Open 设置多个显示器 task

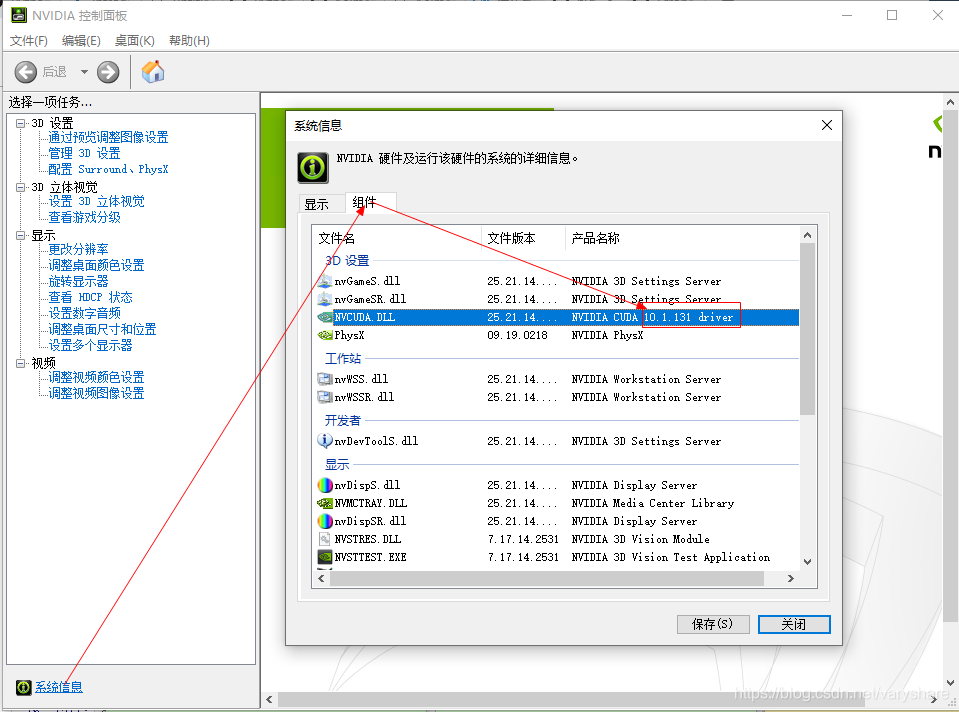point(91,345)
